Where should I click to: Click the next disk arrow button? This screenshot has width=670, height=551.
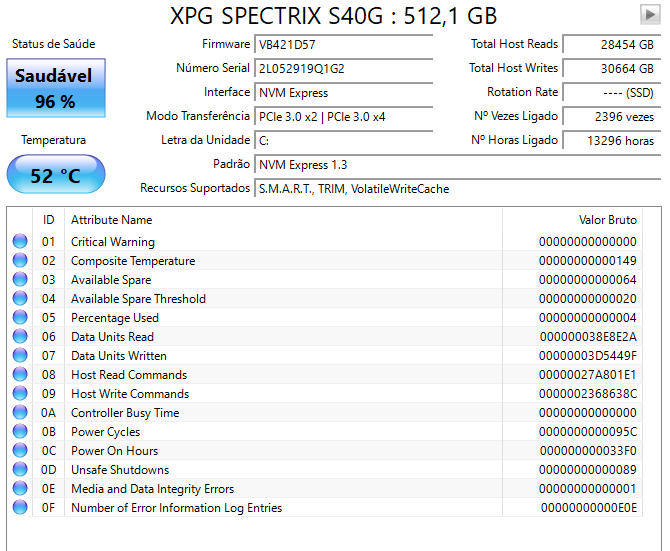[x=650, y=15]
